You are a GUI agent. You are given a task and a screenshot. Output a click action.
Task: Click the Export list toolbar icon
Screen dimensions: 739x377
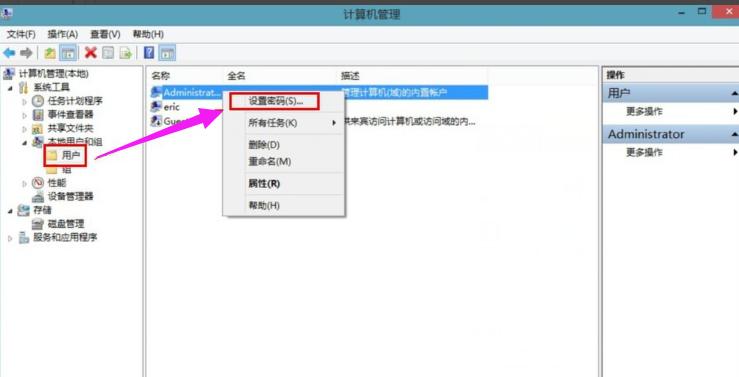(x=126, y=53)
